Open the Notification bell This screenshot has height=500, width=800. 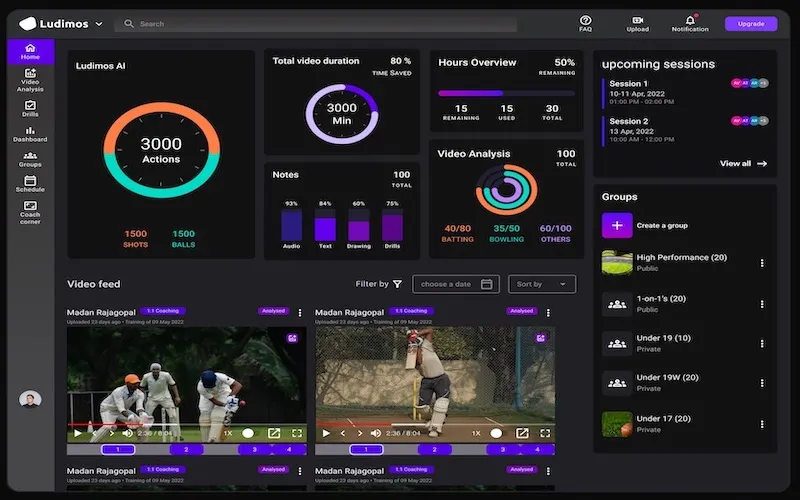click(x=690, y=23)
